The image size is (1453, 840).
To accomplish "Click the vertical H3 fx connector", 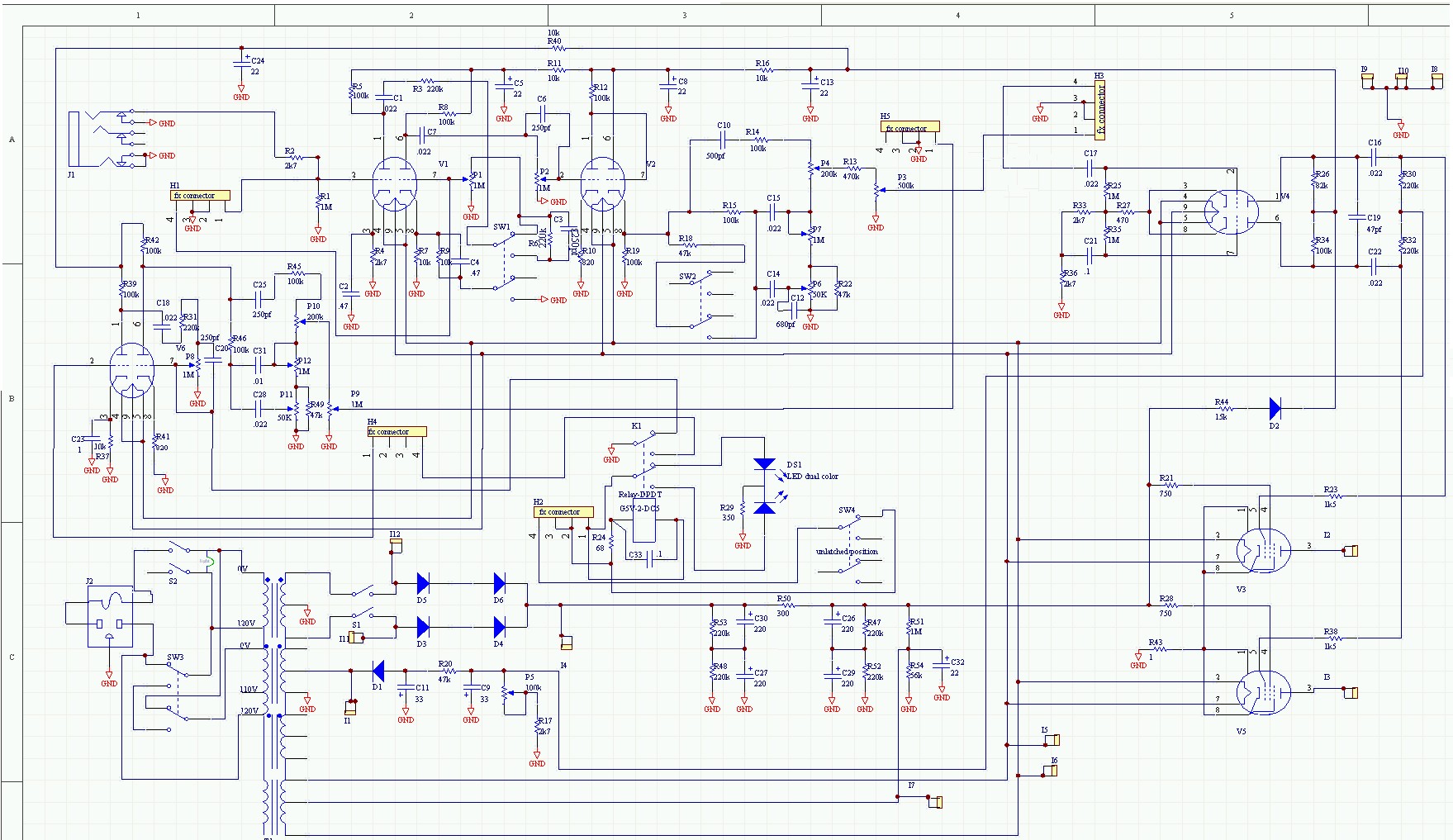I will pyautogui.click(x=1100, y=110).
